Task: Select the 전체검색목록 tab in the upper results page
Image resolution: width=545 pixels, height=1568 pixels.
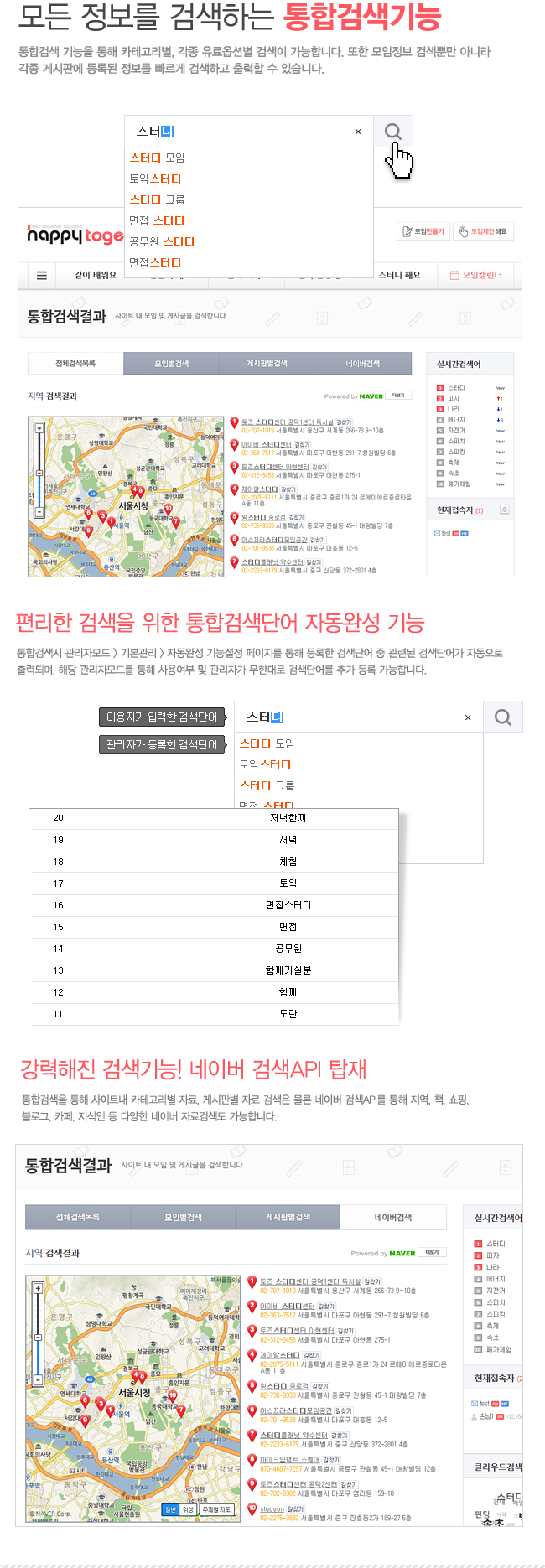Action: 75,364
